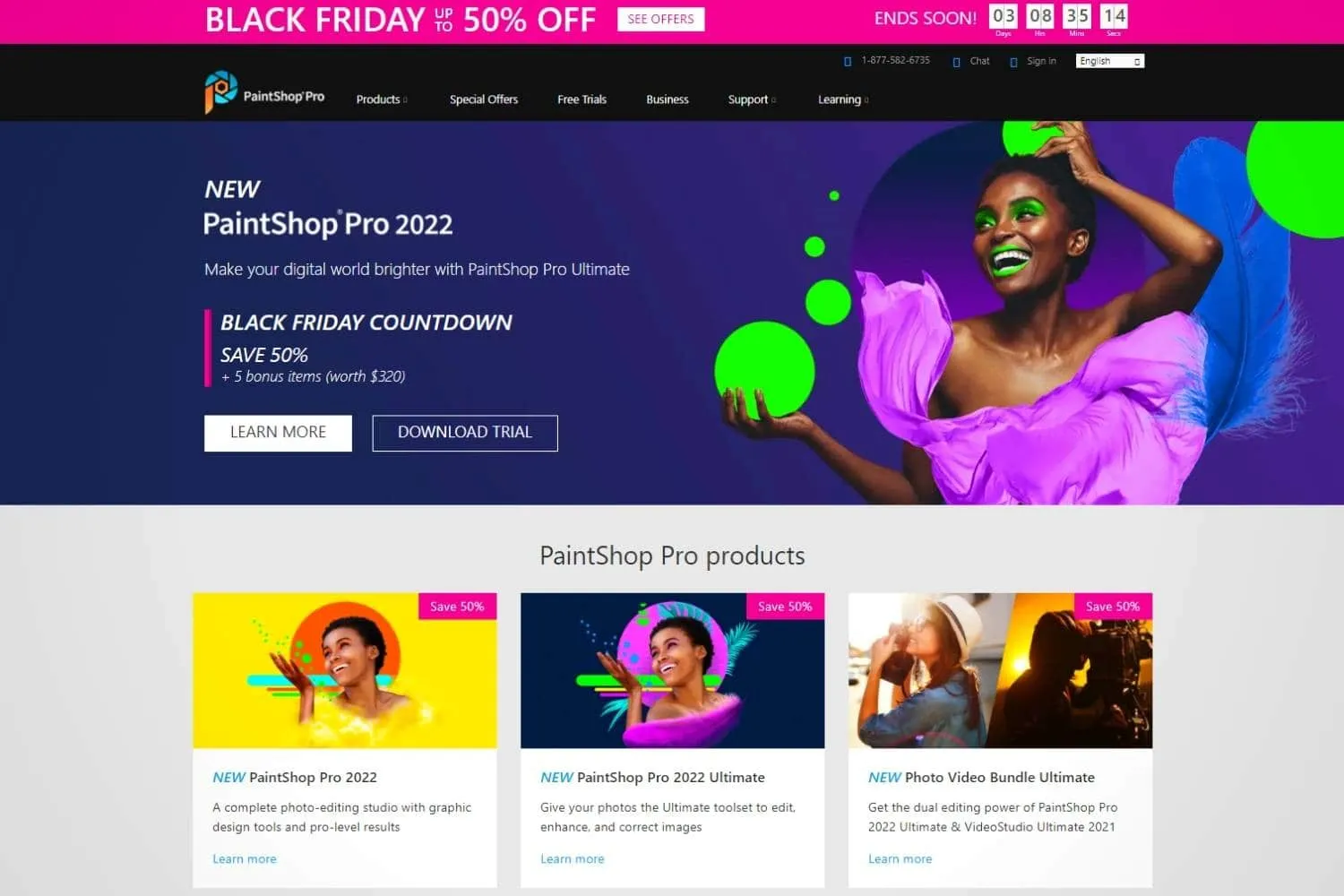Click the Sign in user icon
The height and width of the screenshot is (896, 1344).
click(1013, 62)
